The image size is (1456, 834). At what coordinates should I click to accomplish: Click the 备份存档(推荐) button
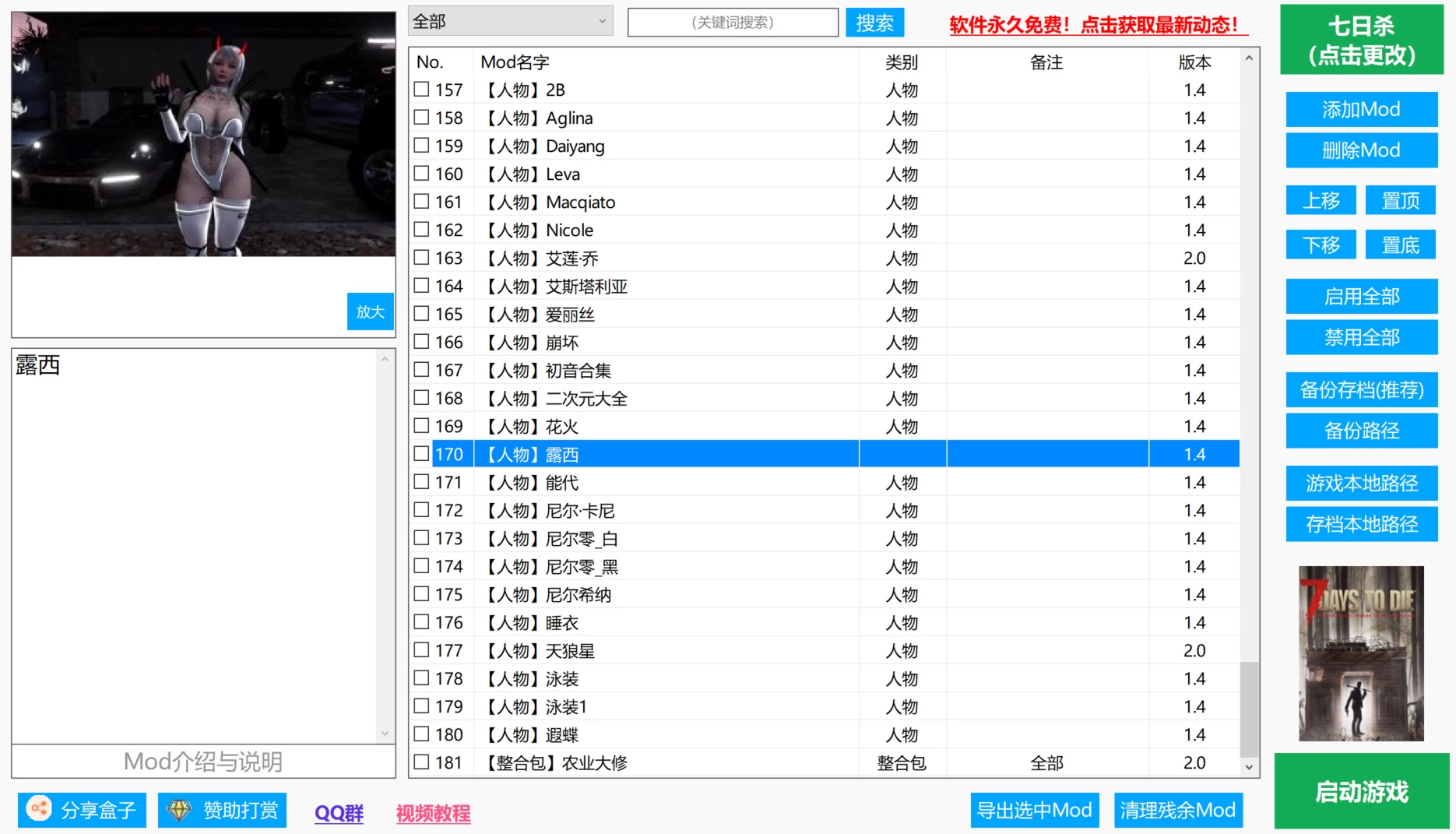point(1362,390)
